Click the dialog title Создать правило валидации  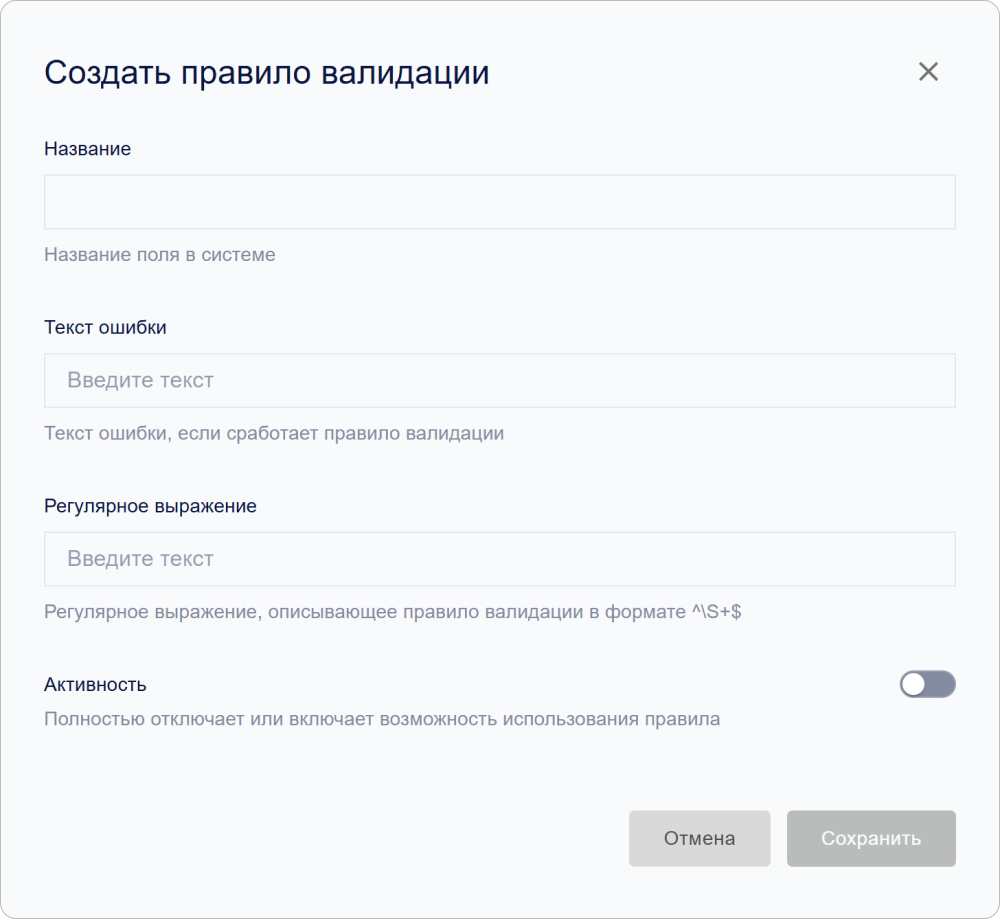tap(266, 72)
